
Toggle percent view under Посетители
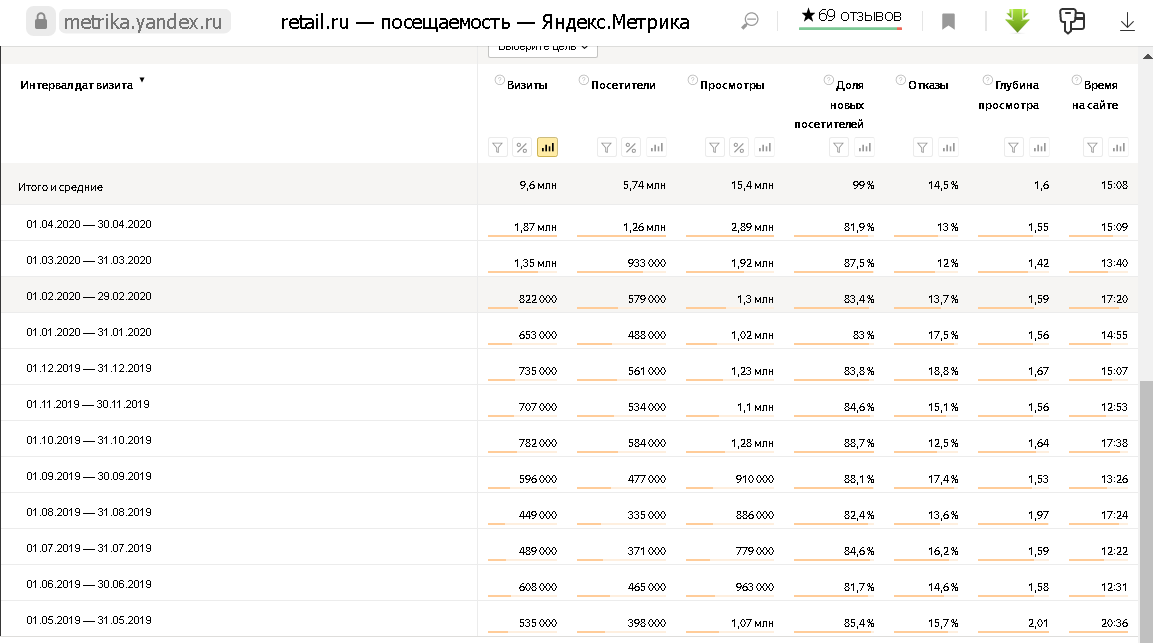[x=631, y=147]
